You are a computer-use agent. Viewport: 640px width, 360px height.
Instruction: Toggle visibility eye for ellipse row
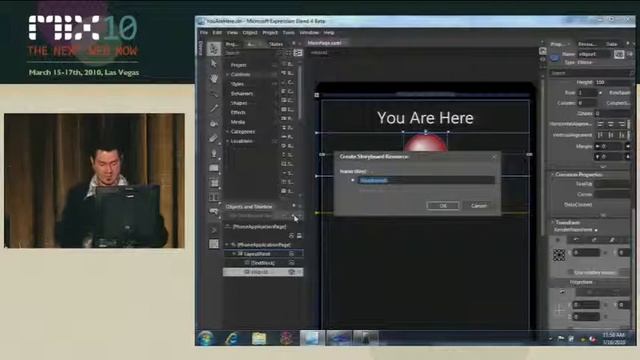[291, 272]
